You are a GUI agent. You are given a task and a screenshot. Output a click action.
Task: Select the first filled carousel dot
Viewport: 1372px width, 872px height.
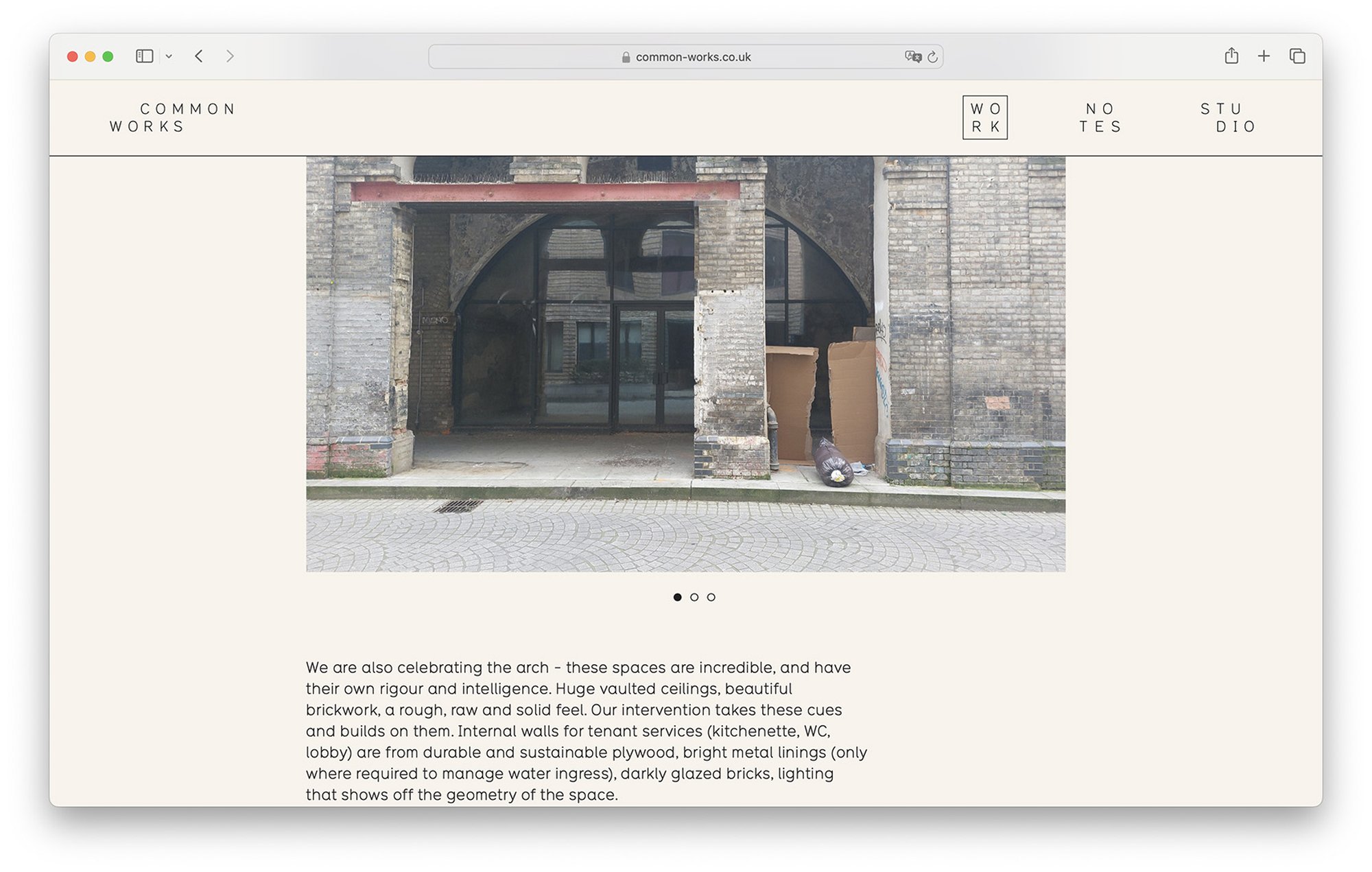coord(677,598)
